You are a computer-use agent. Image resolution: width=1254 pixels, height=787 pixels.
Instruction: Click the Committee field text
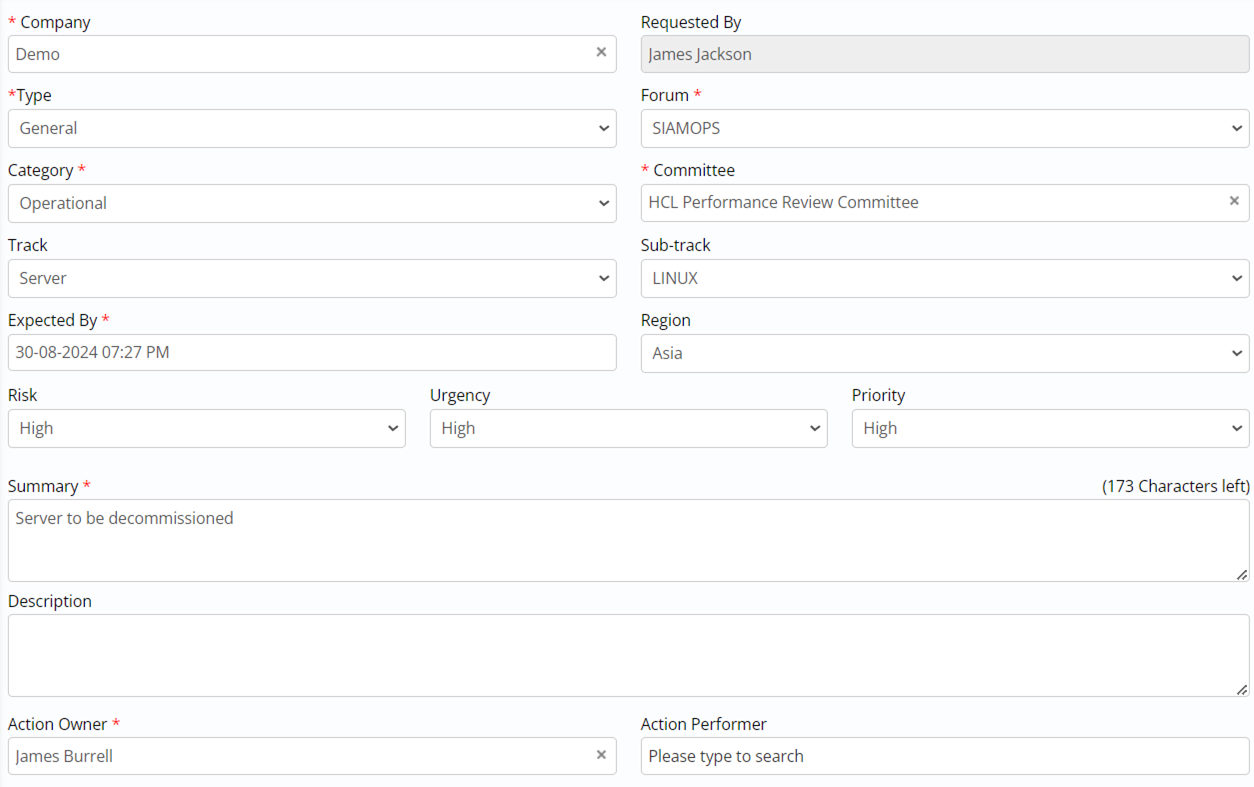point(783,202)
